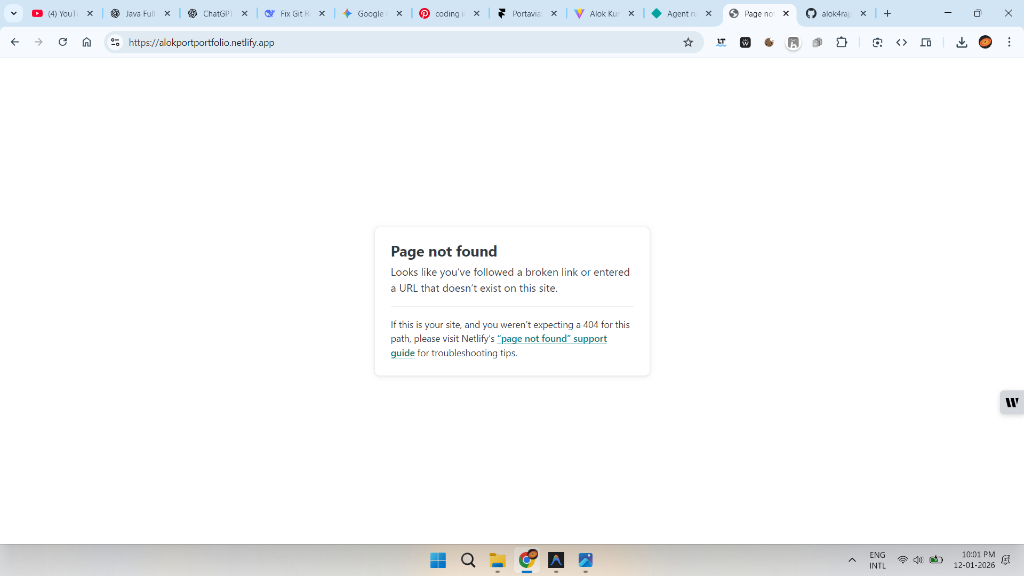Viewport: 1024px width, 576px height.
Task: Open the tab search dropdown arrow
Action: 14,14
